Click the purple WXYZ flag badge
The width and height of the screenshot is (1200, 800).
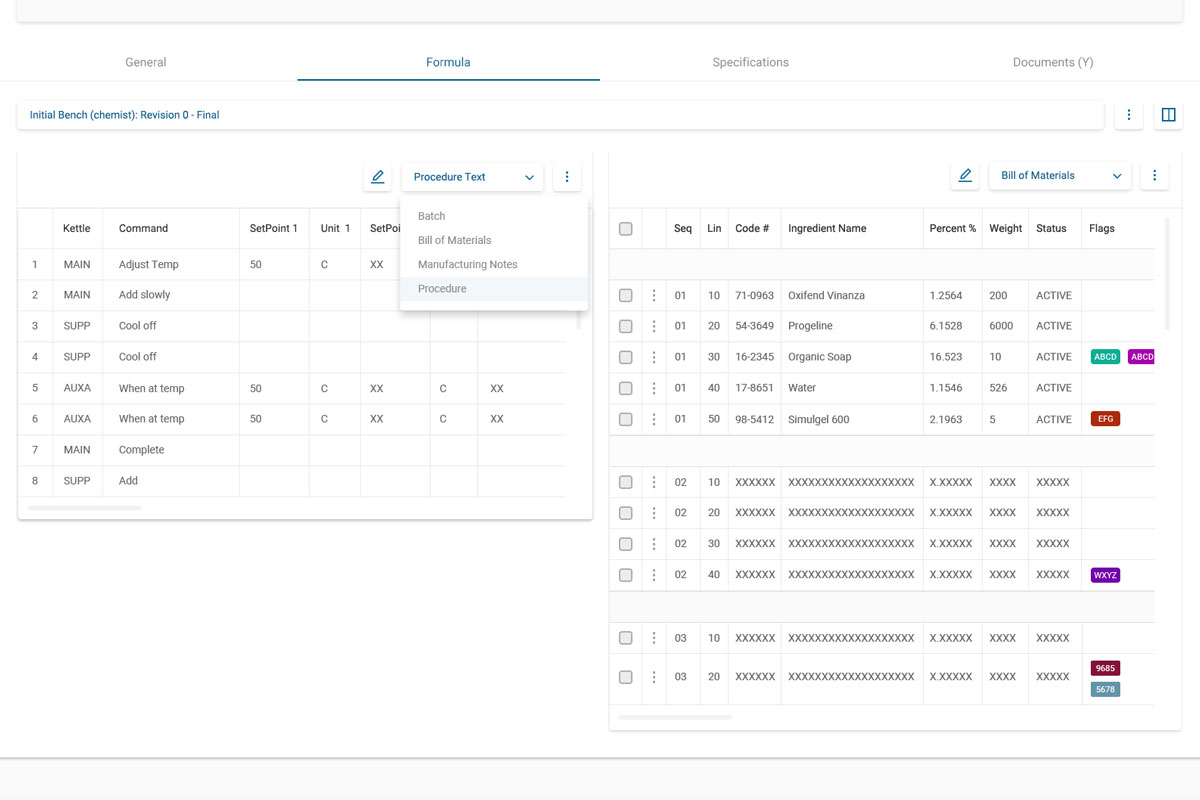[x=1106, y=575]
